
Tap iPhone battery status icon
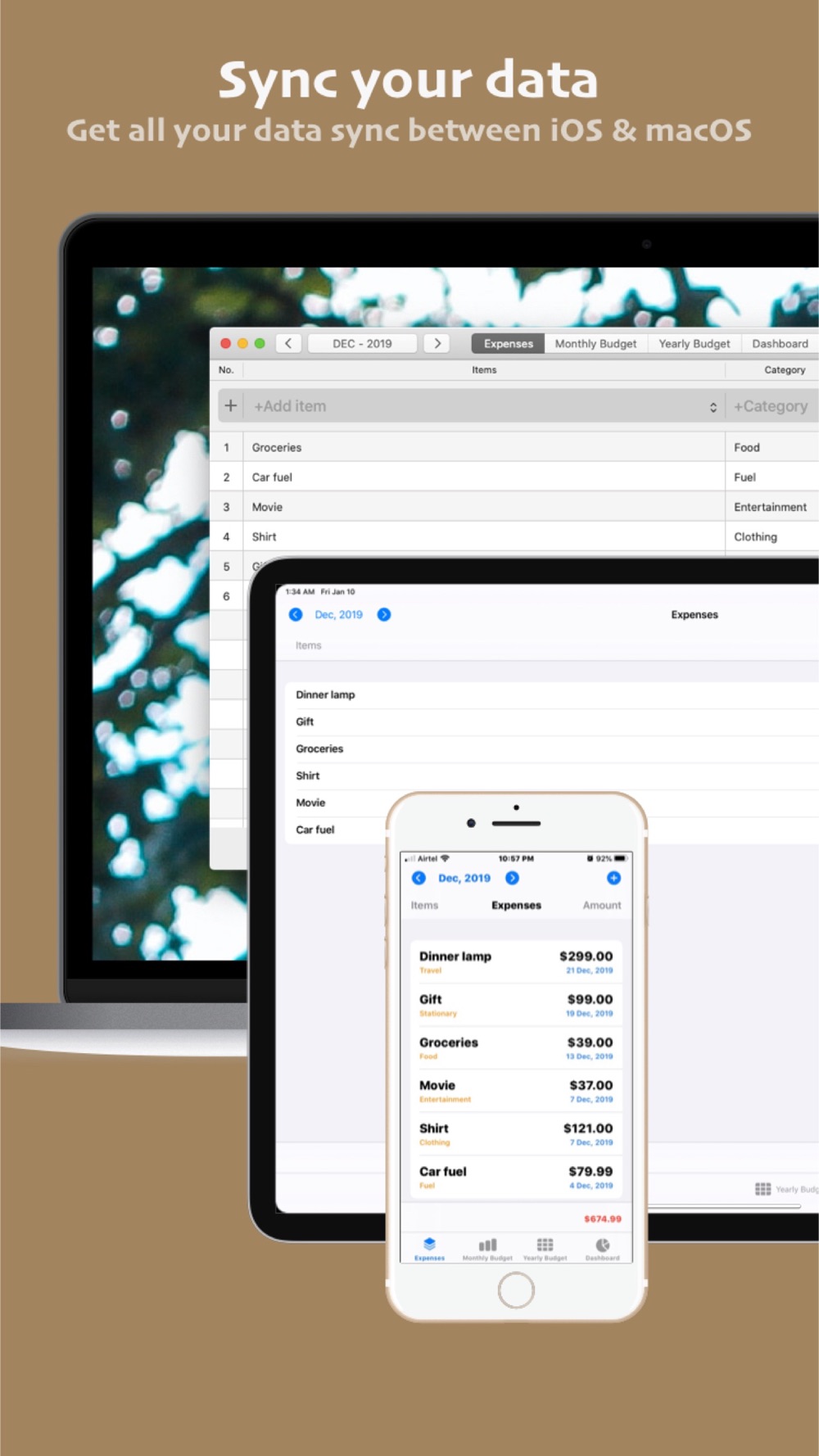coord(621,858)
